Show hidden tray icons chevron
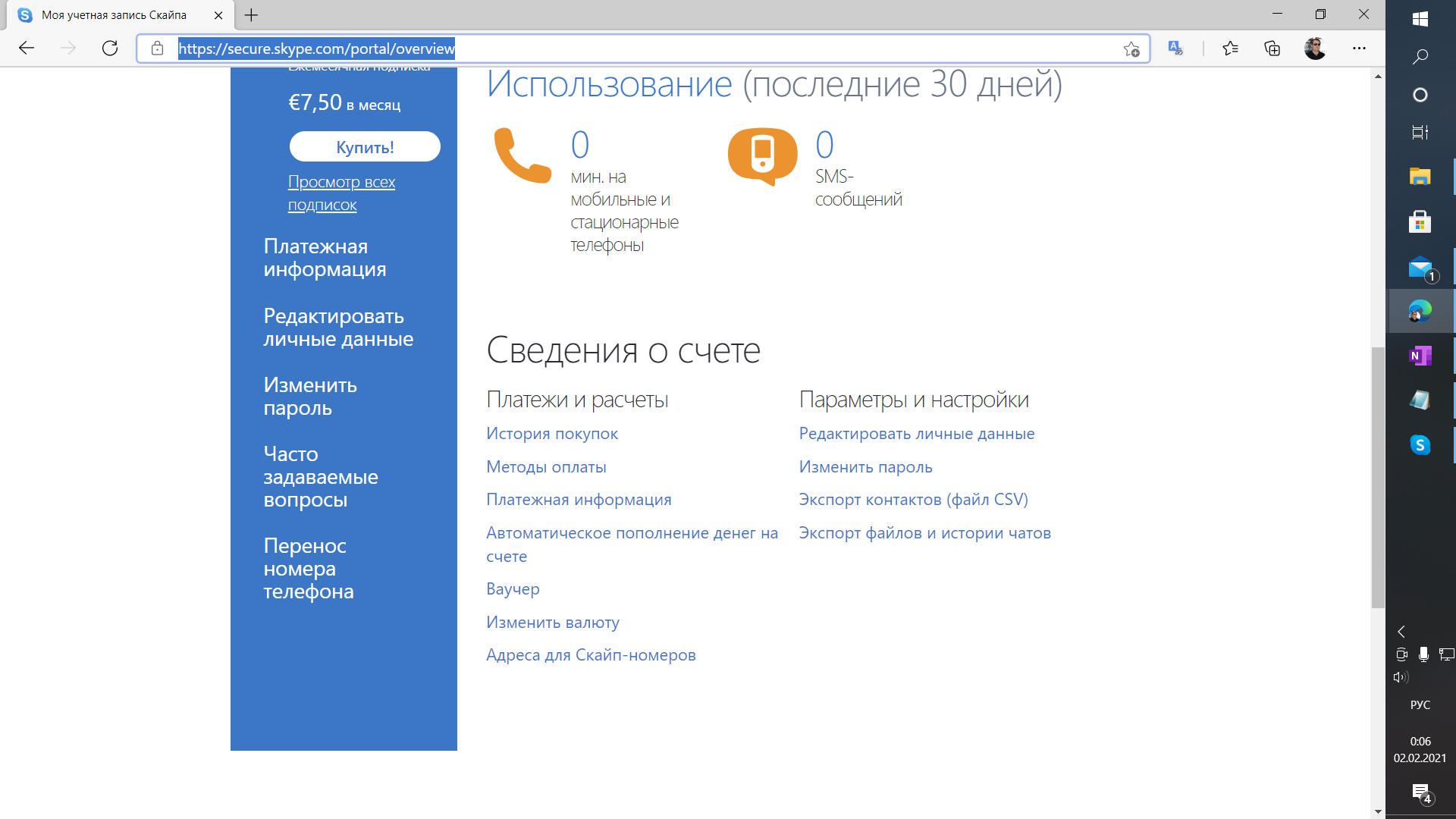Viewport: 1456px width, 819px height. tap(1401, 632)
